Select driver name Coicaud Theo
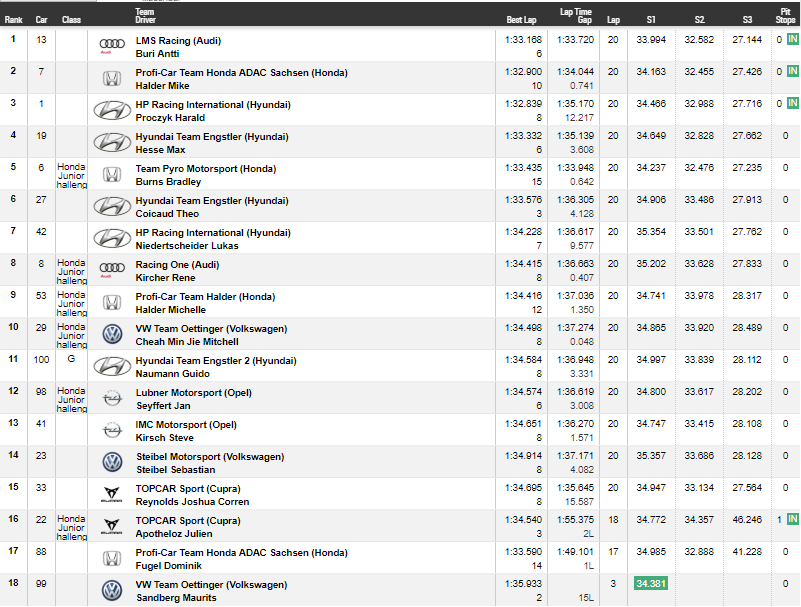This screenshot has height=607, width=801. [167, 214]
